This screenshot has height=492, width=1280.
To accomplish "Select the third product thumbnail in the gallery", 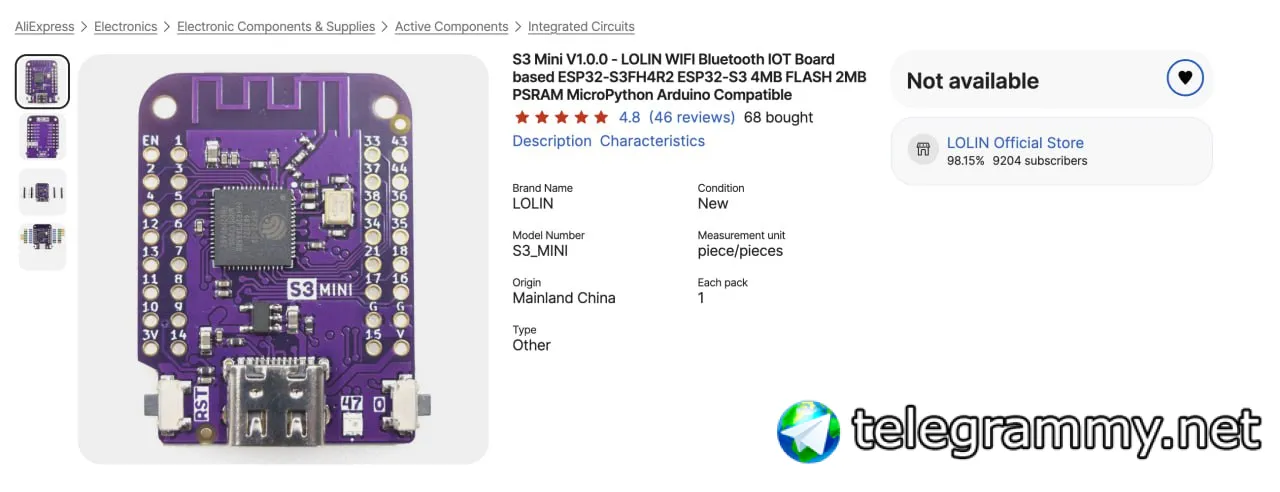I will [42, 190].
